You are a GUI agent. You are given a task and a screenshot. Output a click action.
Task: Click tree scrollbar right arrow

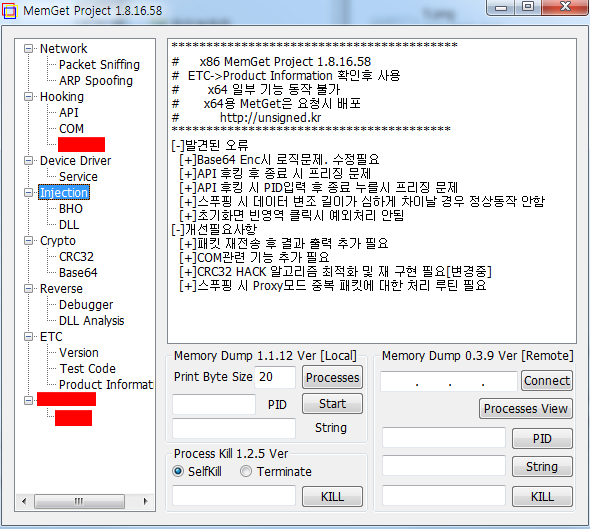[x=146, y=501]
